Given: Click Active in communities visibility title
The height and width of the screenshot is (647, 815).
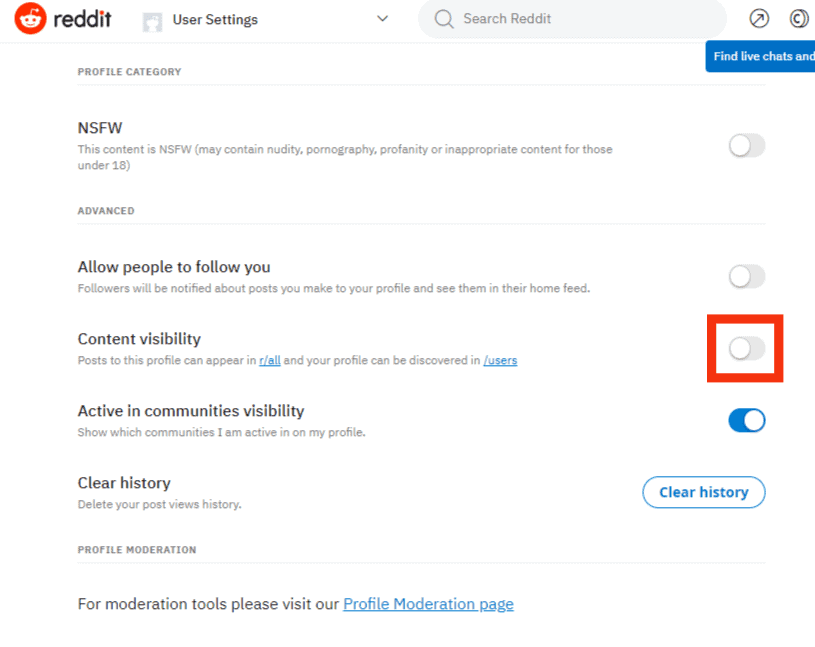Looking at the screenshot, I should coord(191,411).
